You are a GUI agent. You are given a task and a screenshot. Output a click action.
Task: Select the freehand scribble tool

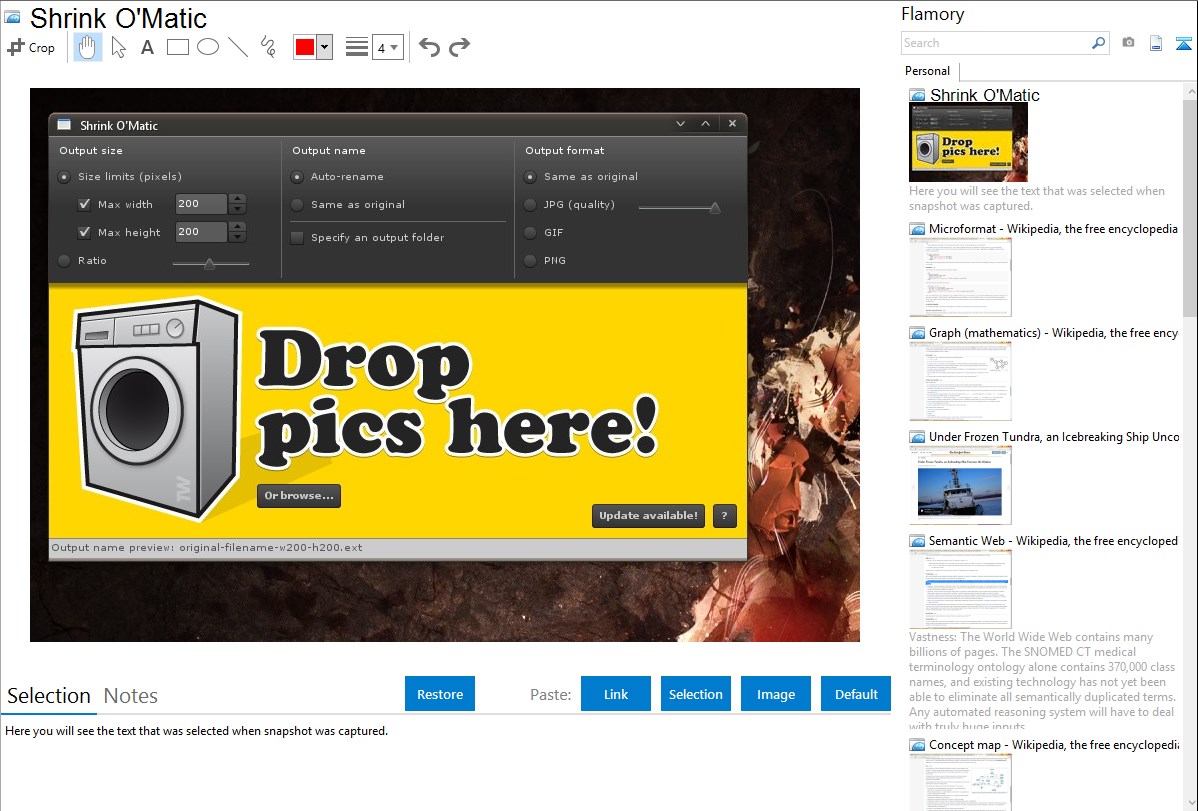pos(268,47)
